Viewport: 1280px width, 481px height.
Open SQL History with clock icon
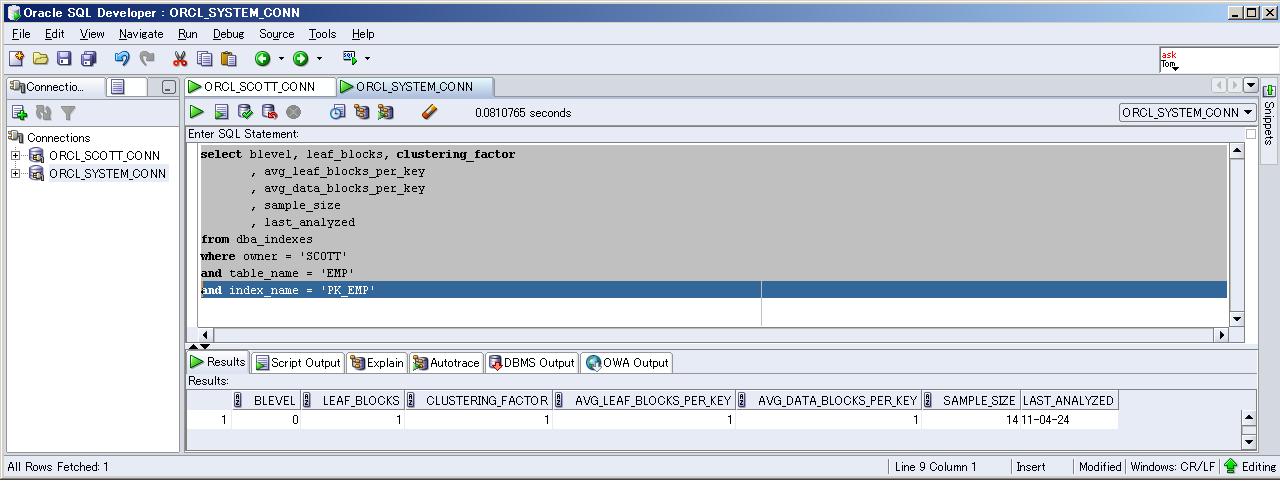[337, 112]
